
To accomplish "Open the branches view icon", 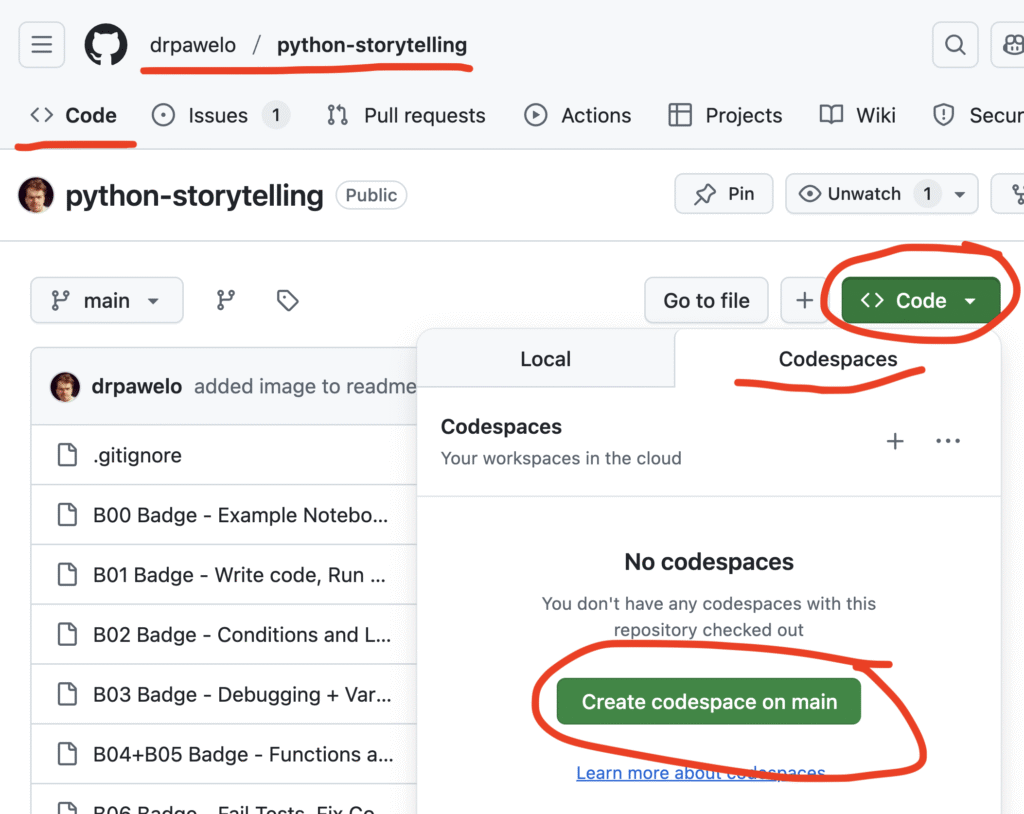I will point(226,300).
